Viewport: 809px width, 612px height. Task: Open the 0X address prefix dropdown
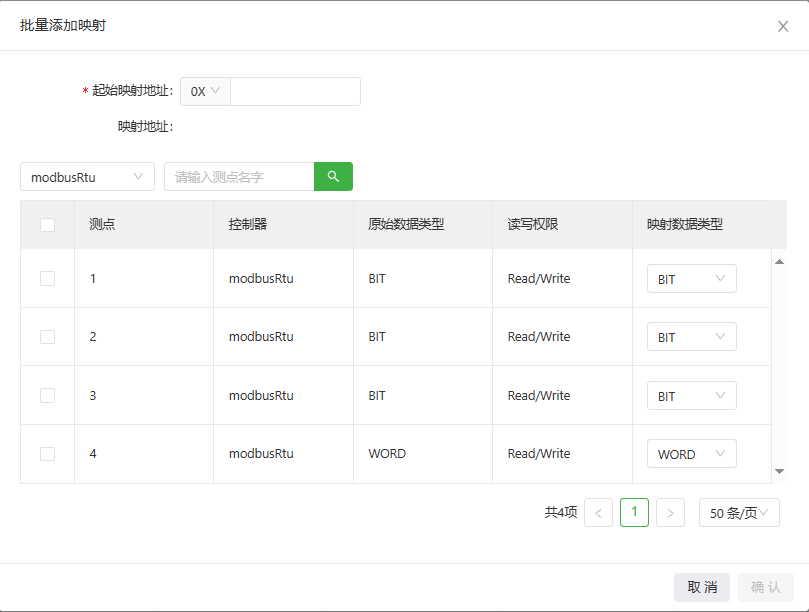click(x=205, y=91)
